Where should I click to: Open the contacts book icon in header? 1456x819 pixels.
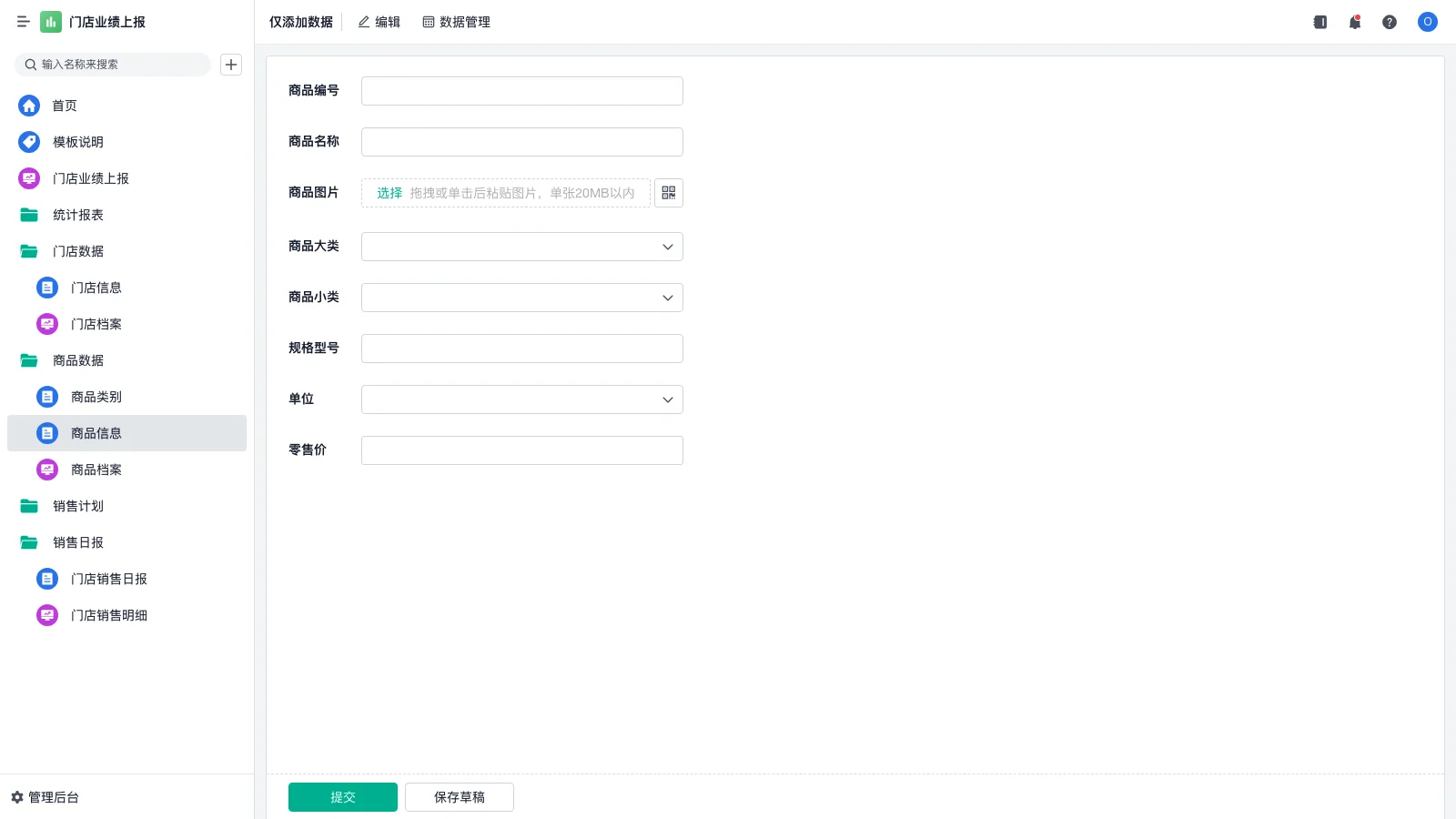click(x=1320, y=22)
